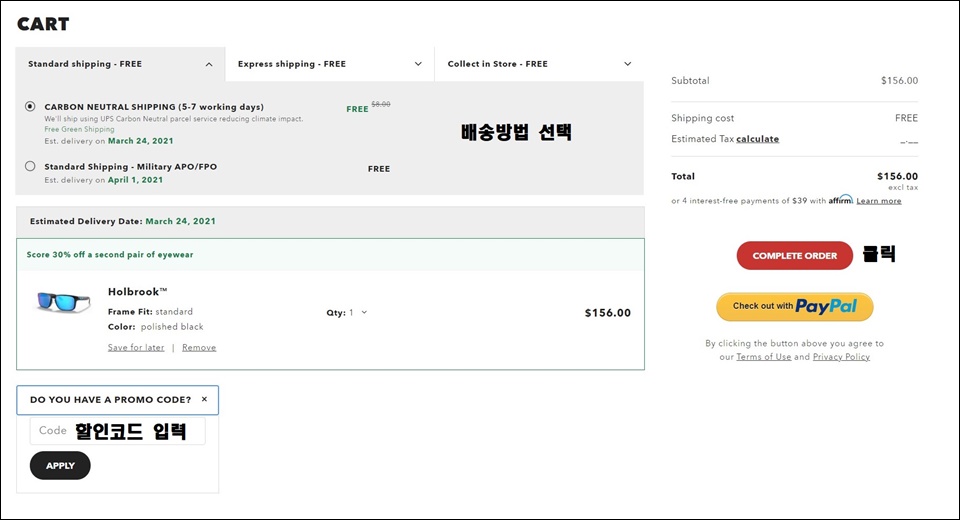Open the Privacy Policy link
This screenshot has height=520, width=960.
[x=841, y=356]
